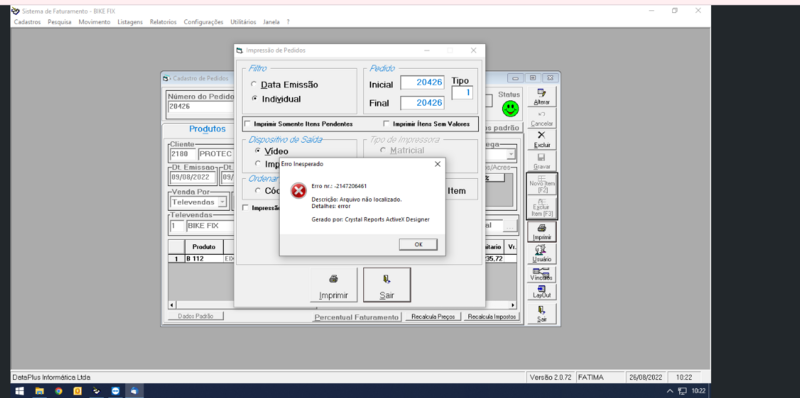The height and width of the screenshot is (398, 800).
Task: Click the Televendas BIKE FIX name field
Action: (x=210, y=226)
